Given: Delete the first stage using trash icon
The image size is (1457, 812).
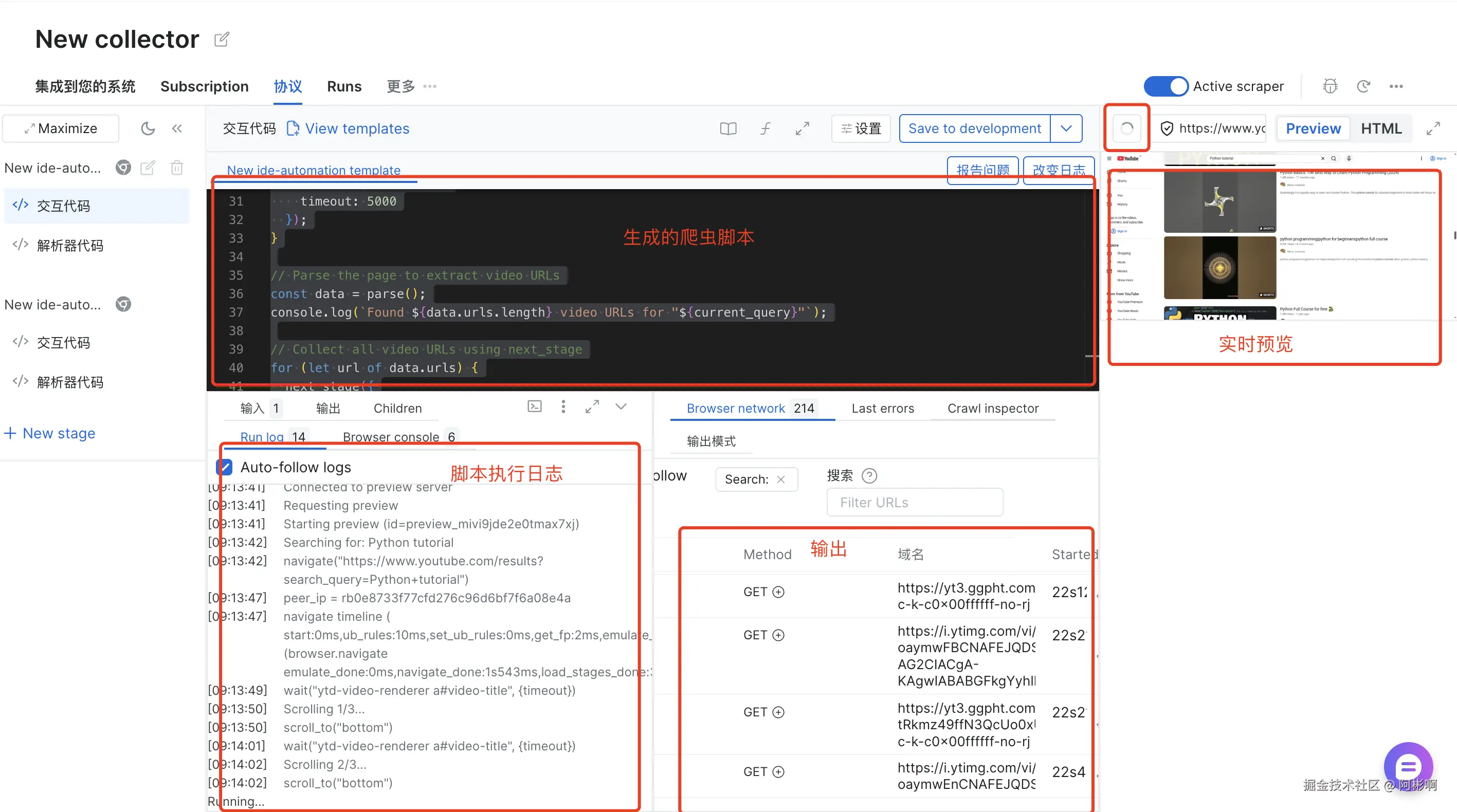Looking at the screenshot, I should click(x=177, y=168).
